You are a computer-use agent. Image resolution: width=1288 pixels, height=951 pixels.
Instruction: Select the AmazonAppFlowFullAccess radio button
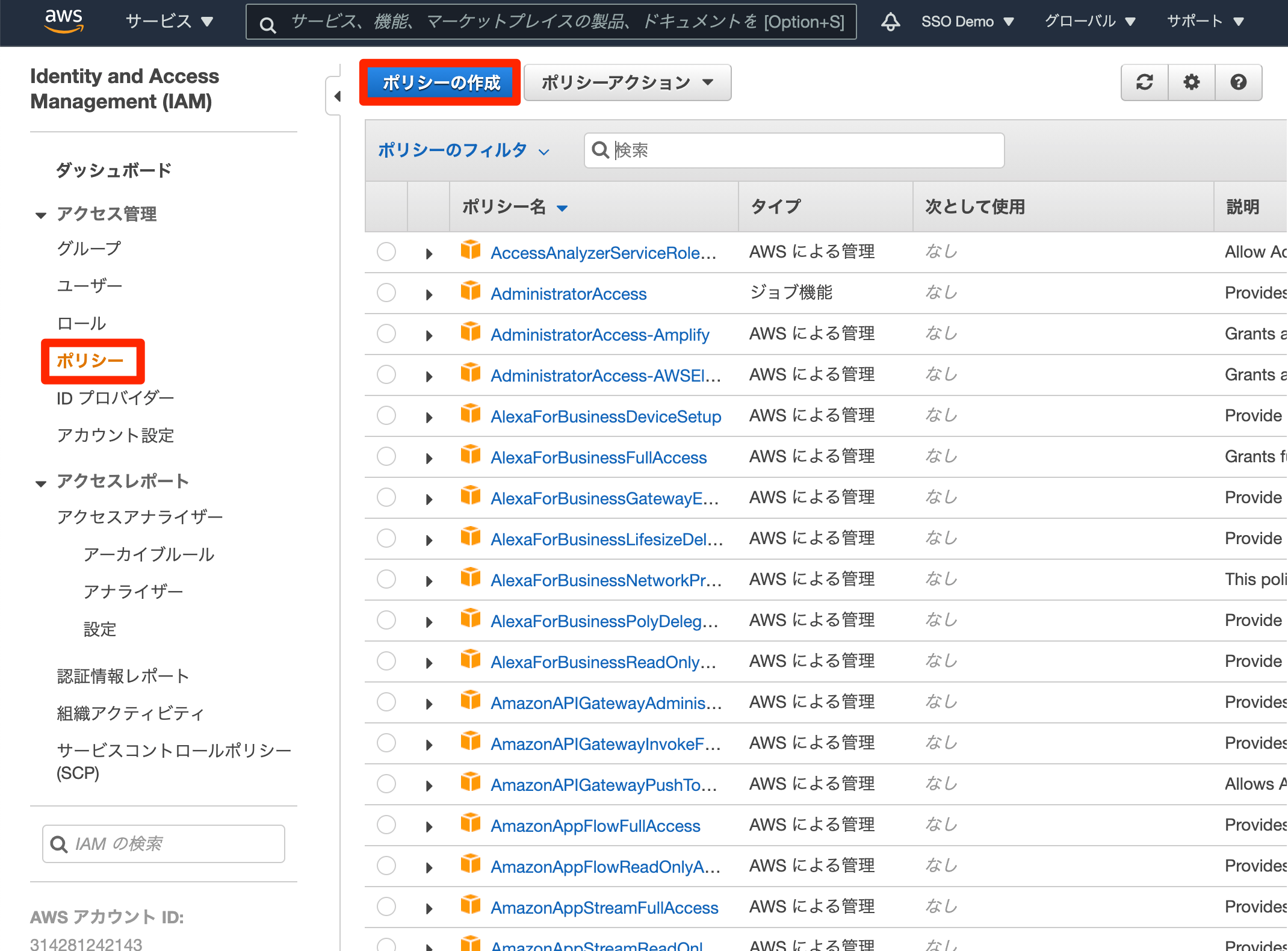click(x=386, y=825)
